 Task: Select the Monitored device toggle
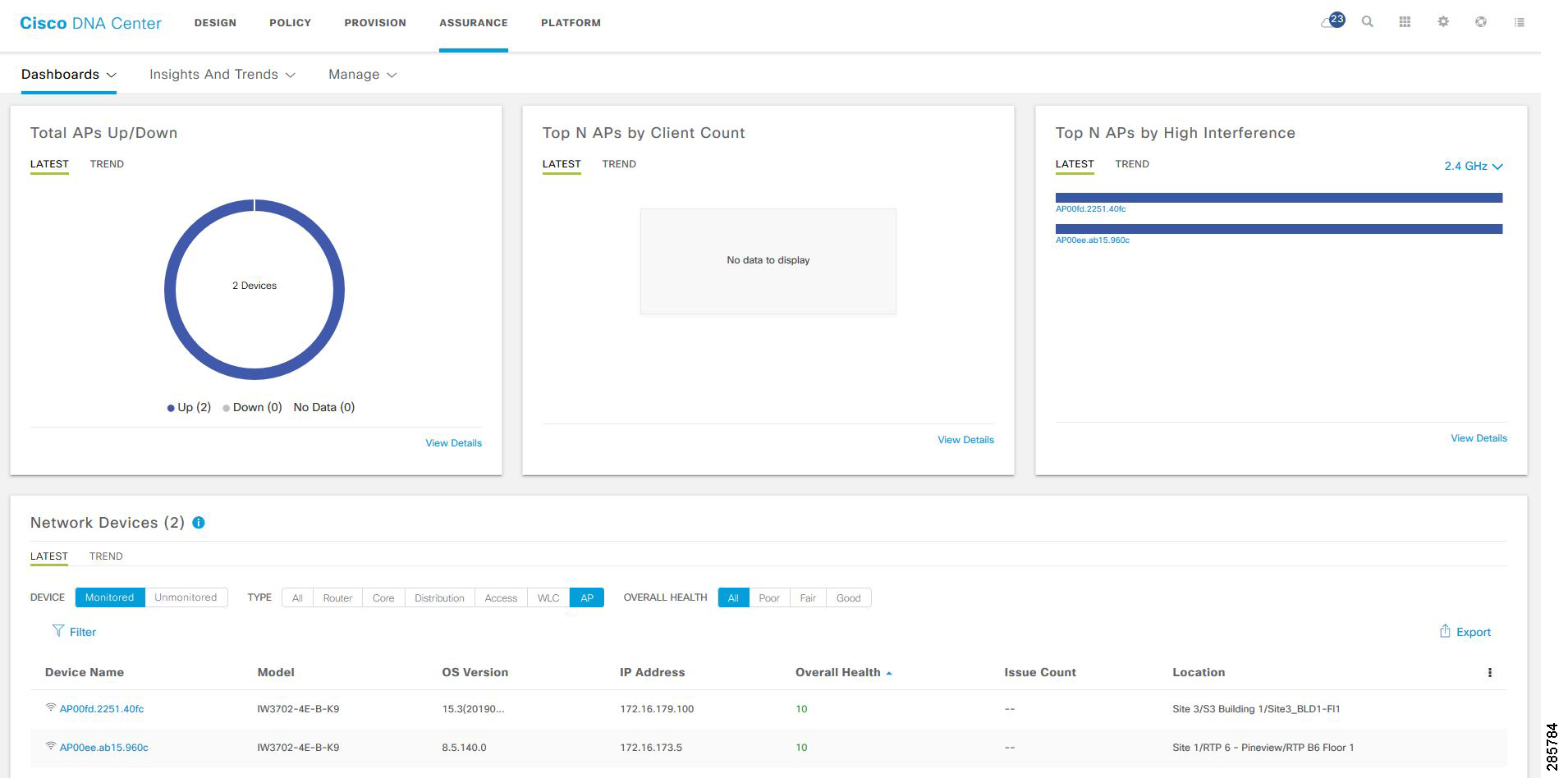(110, 597)
